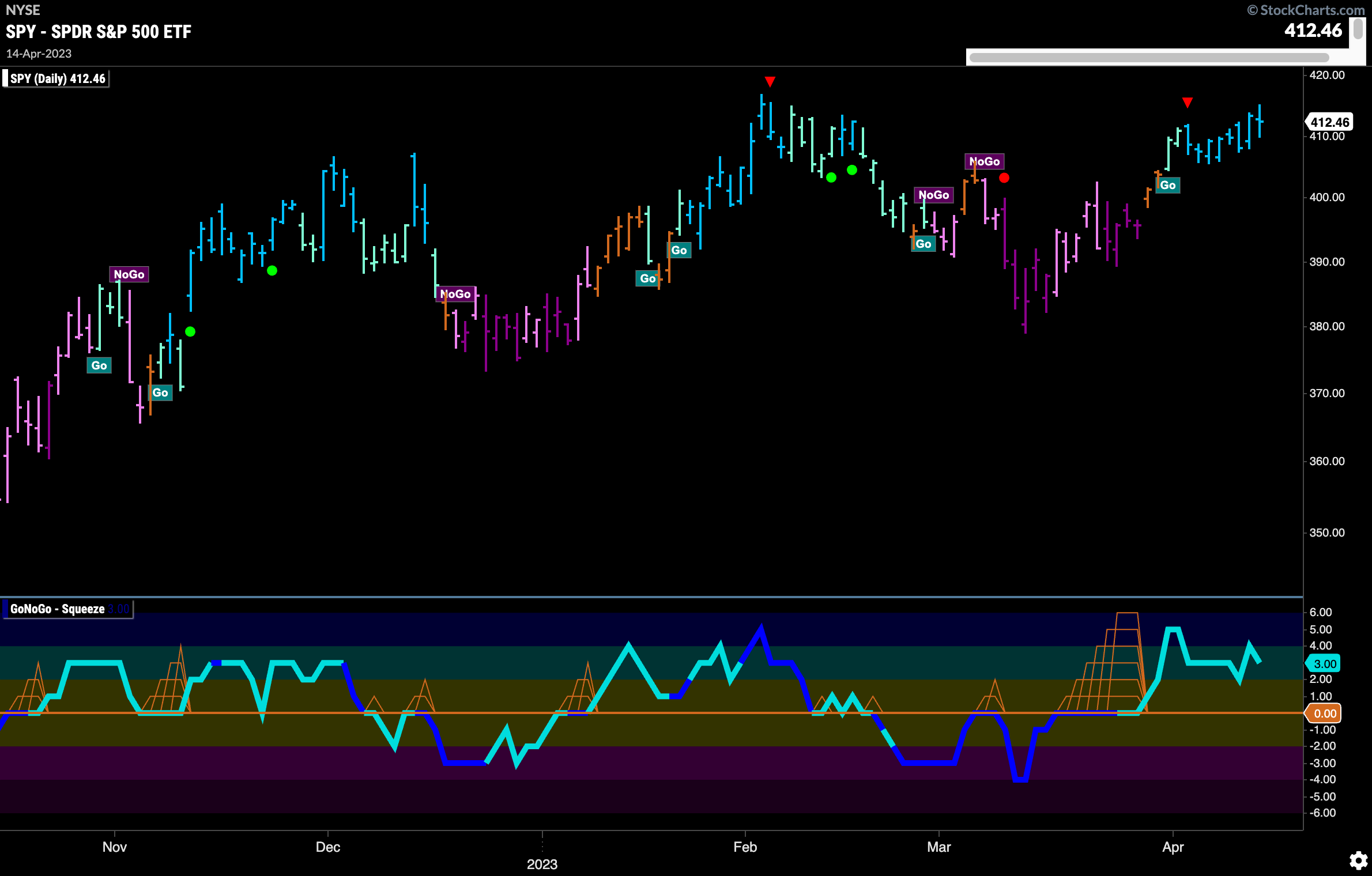Click the 0.00 orange zero-line tag
This screenshot has height=876, width=1372.
tap(1324, 713)
